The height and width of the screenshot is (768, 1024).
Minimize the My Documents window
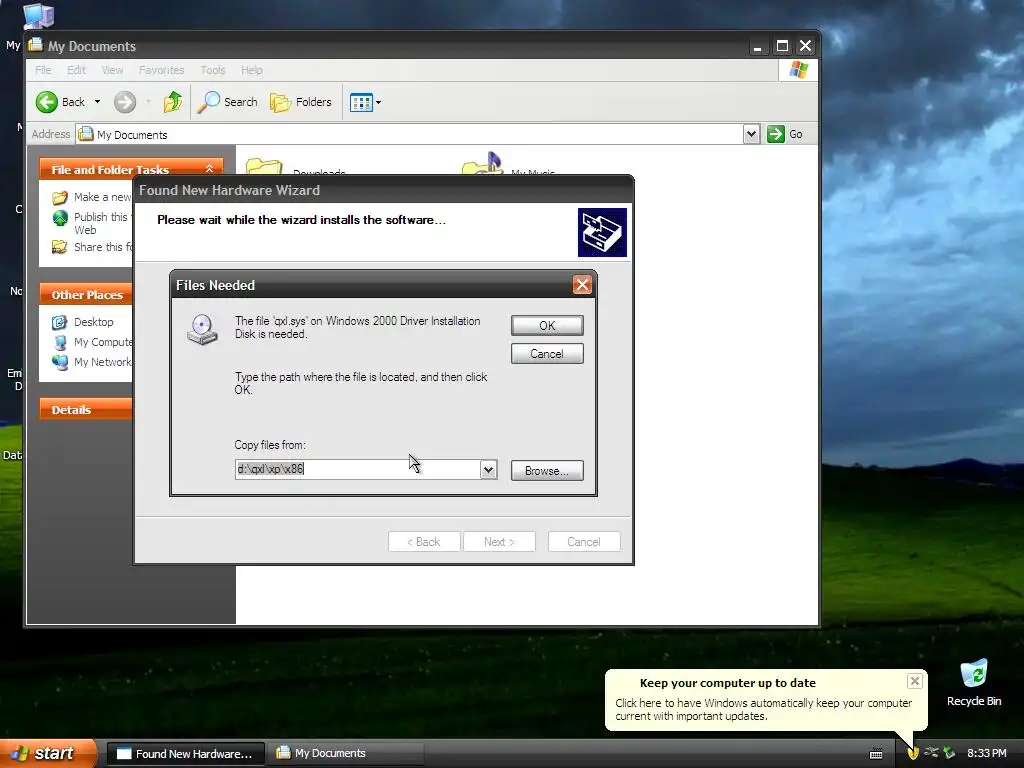(758, 46)
